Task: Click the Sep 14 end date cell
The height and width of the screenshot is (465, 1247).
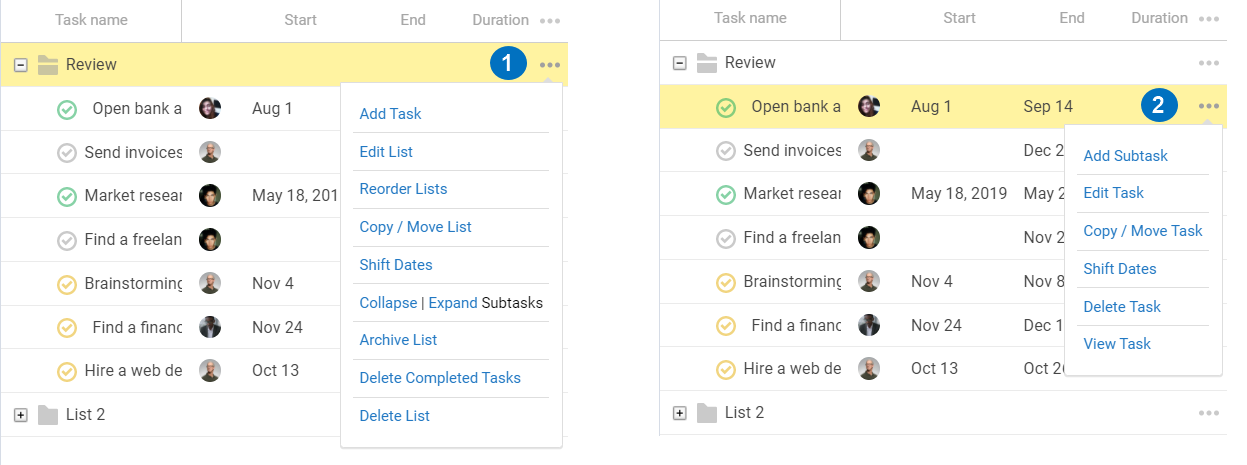Action: pos(1048,107)
